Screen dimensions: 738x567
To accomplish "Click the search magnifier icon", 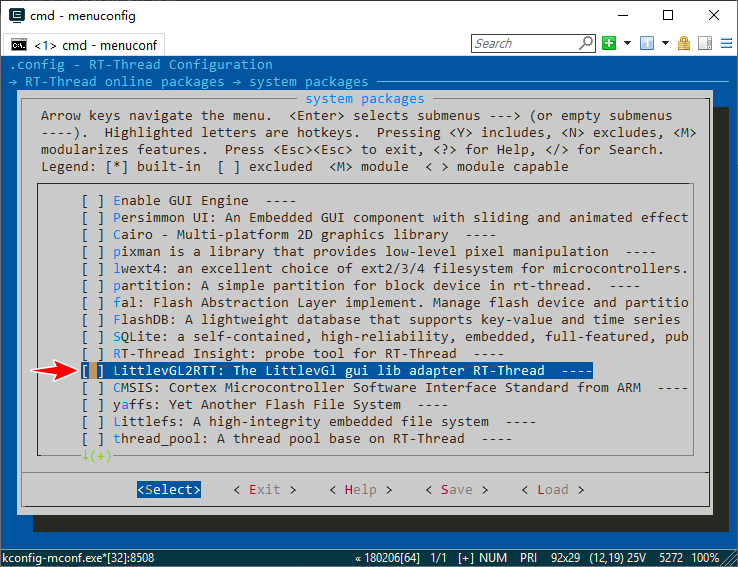I will click(586, 43).
